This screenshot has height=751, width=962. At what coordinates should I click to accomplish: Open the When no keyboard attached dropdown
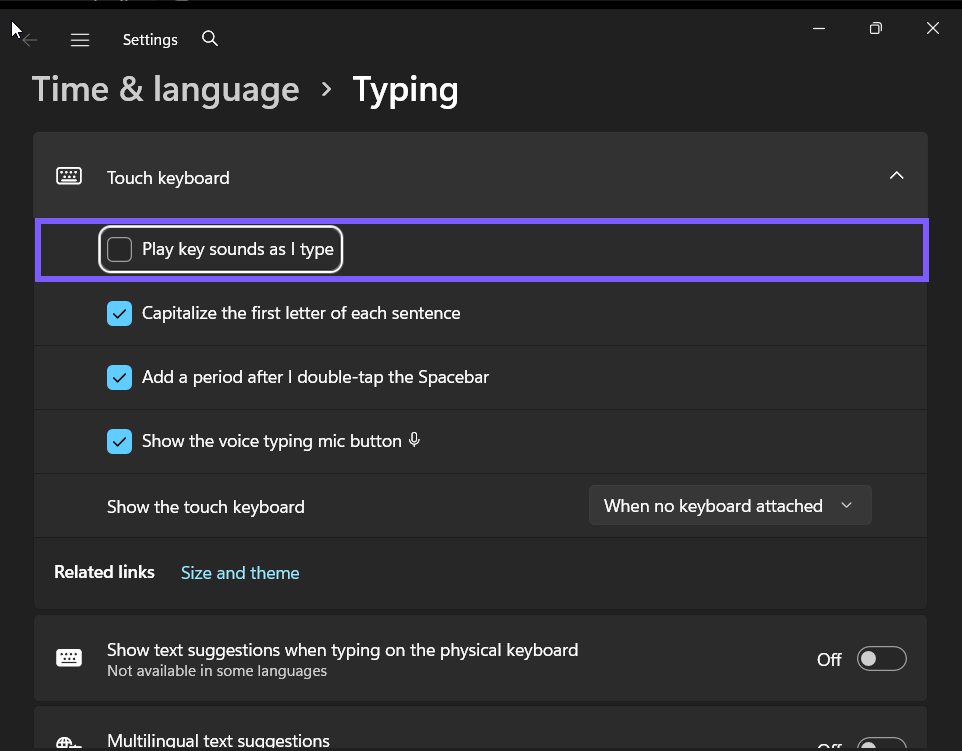[730, 506]
